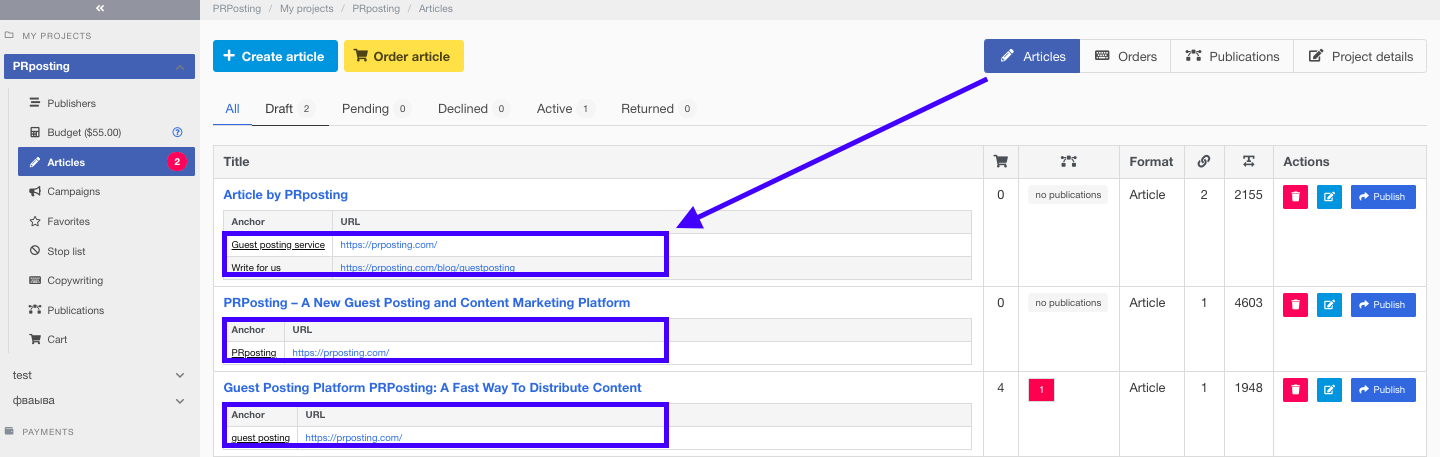Expand the 'фваыва' project
The width and height of the screenshot is (1440, 457).
tap(180, 401)
